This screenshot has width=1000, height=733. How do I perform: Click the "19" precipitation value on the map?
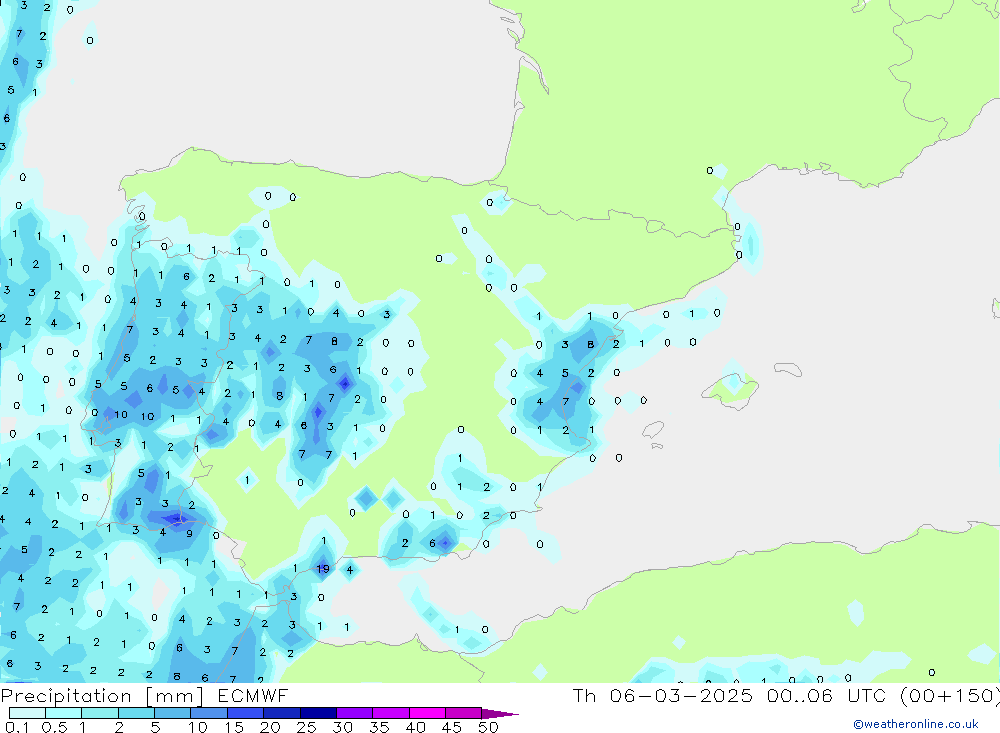click(323, 569)
